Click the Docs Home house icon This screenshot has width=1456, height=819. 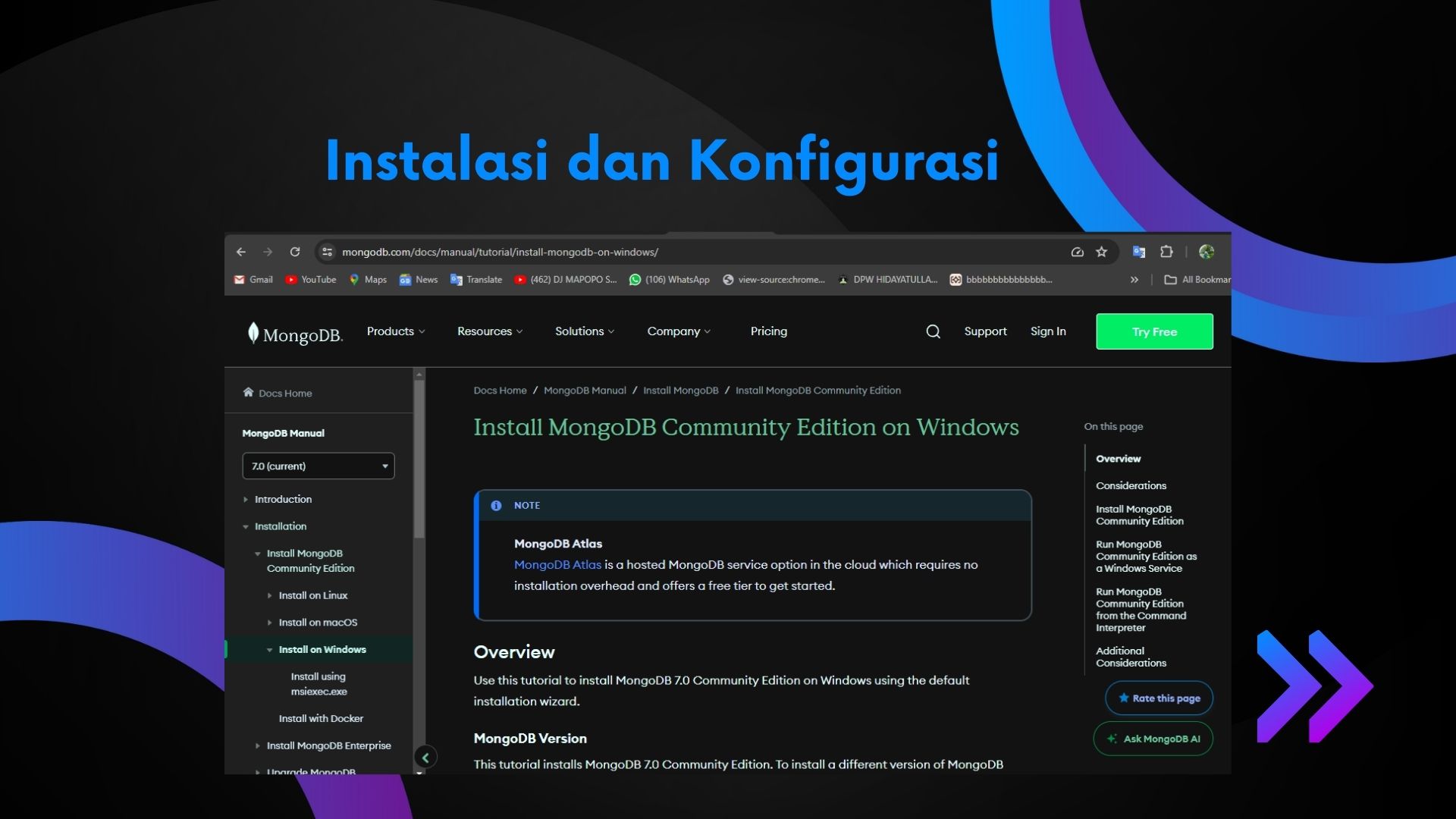pos(248,392)
